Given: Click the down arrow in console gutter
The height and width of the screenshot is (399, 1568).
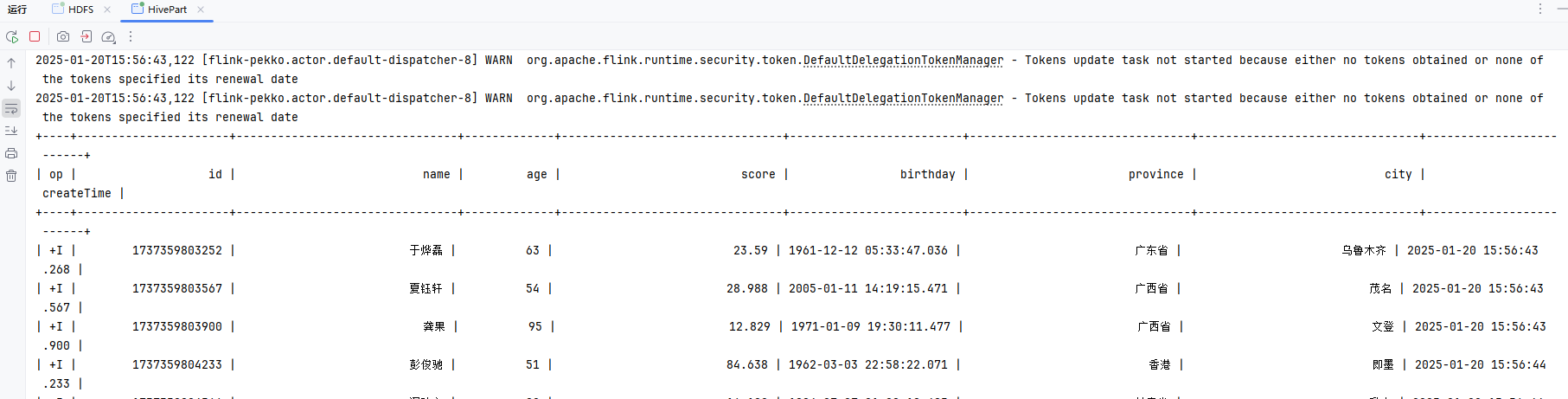Looking at the screenshot, I should coord(11,86).
